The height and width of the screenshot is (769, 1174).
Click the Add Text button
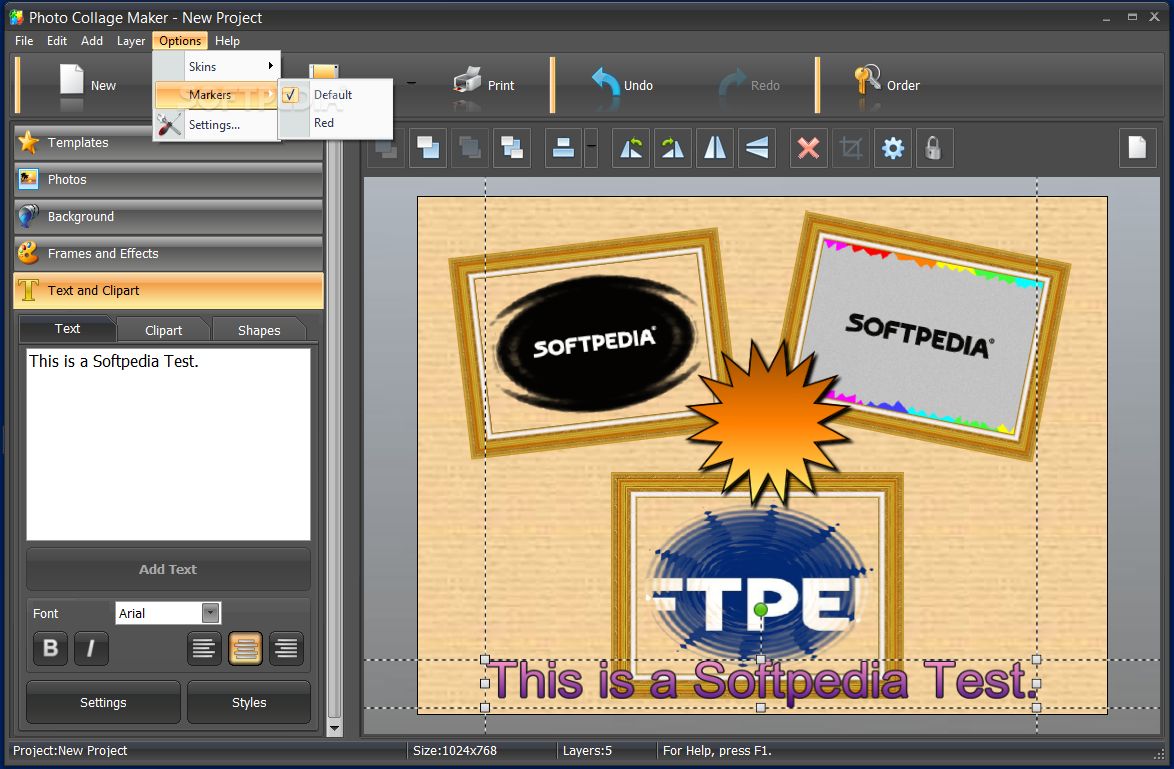(168, 569)
